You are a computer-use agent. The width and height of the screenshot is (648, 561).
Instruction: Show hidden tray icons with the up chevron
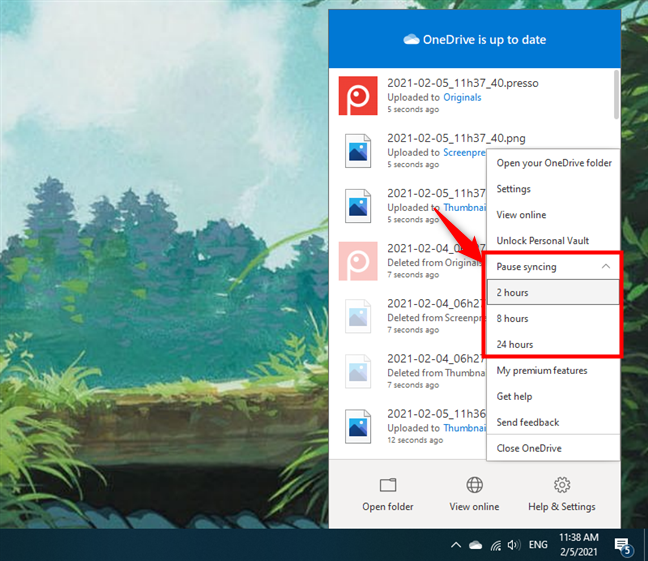(456, 545)
